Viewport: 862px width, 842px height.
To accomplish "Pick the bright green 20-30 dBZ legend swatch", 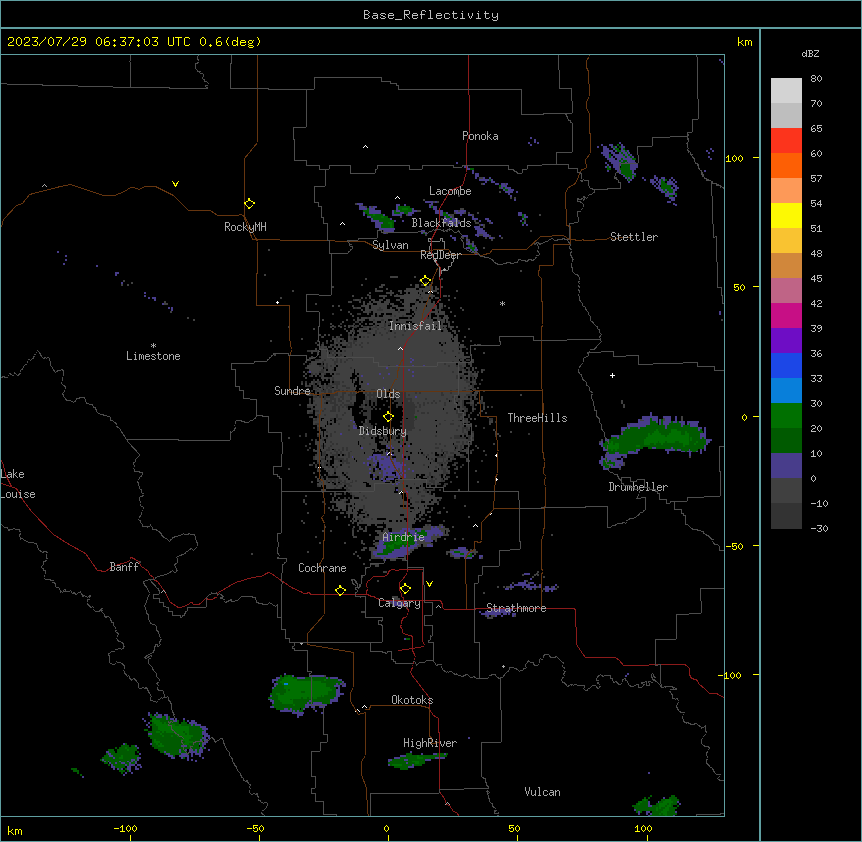I will 786,416.
